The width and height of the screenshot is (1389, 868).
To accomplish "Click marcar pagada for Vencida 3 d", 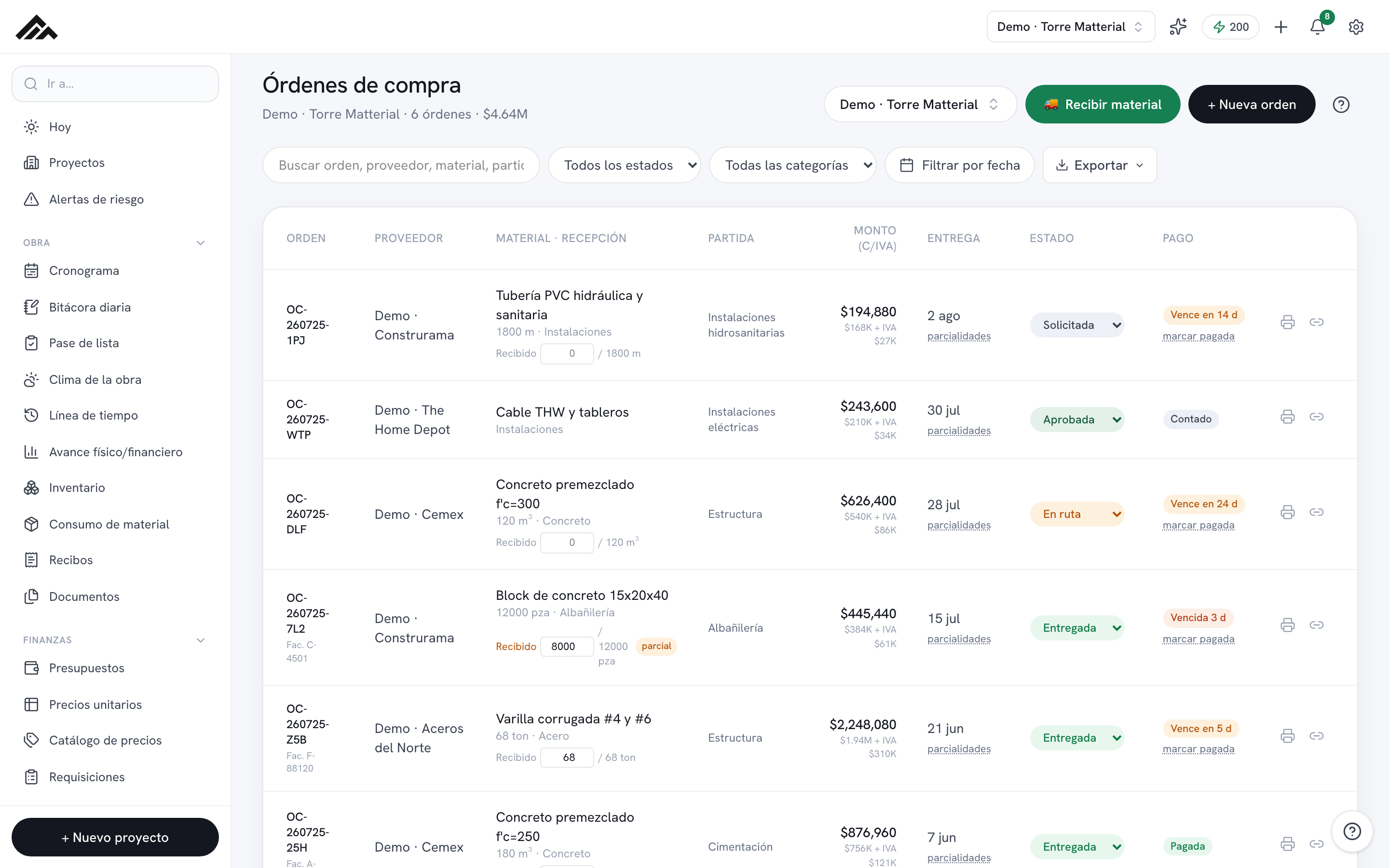I will coord(1198,639).
